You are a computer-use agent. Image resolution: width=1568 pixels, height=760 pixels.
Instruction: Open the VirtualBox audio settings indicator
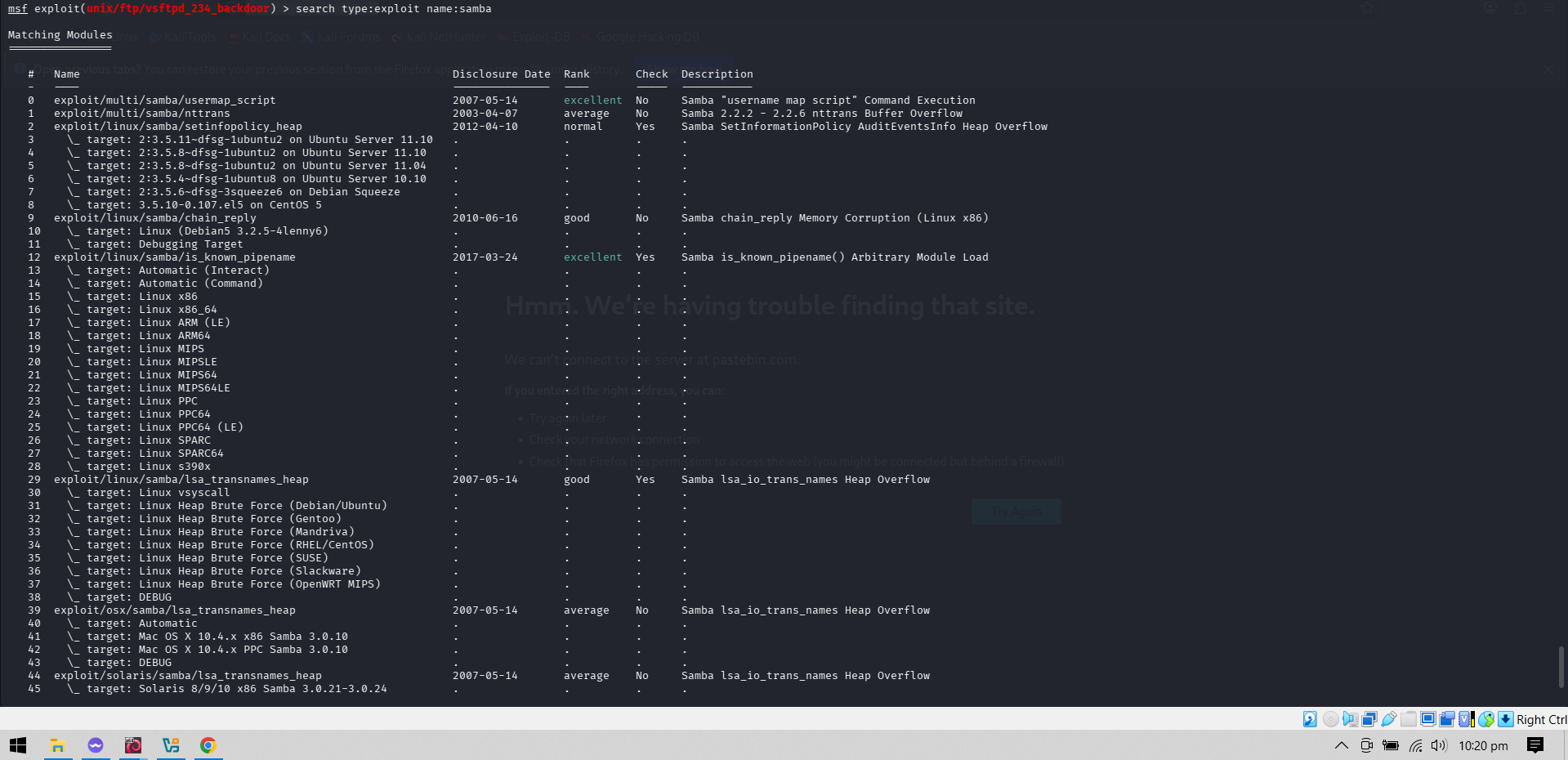[x=1350, y=719]
